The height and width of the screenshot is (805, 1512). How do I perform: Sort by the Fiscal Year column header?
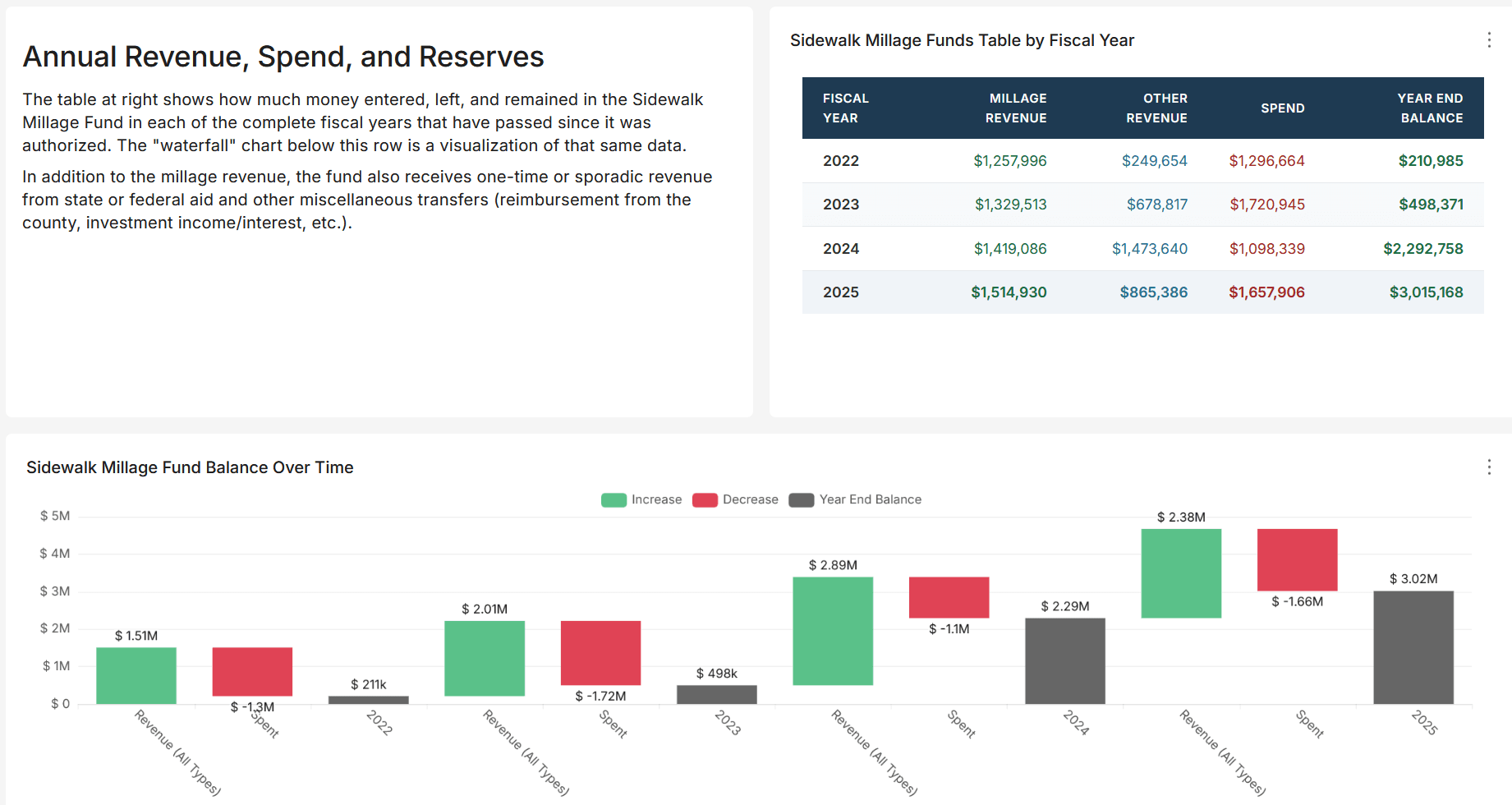point(846,108)
